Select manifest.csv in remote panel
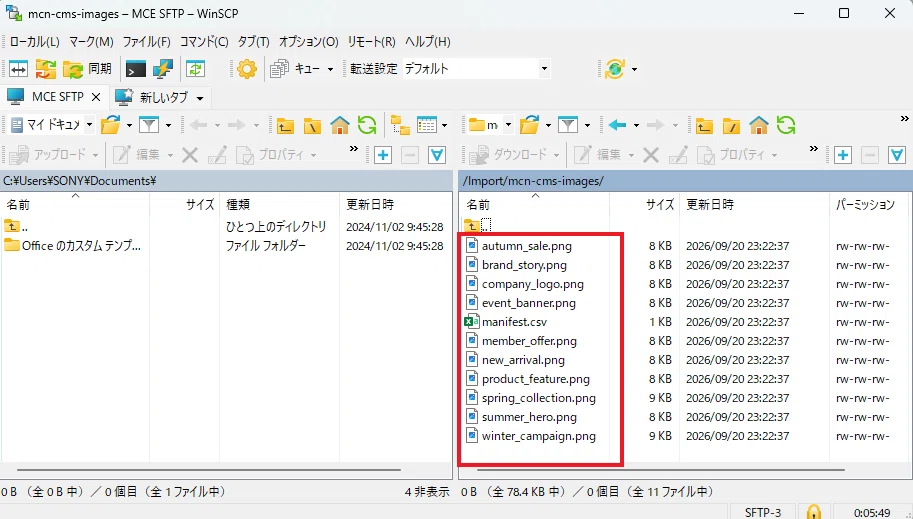 click(x=515, y=322)
